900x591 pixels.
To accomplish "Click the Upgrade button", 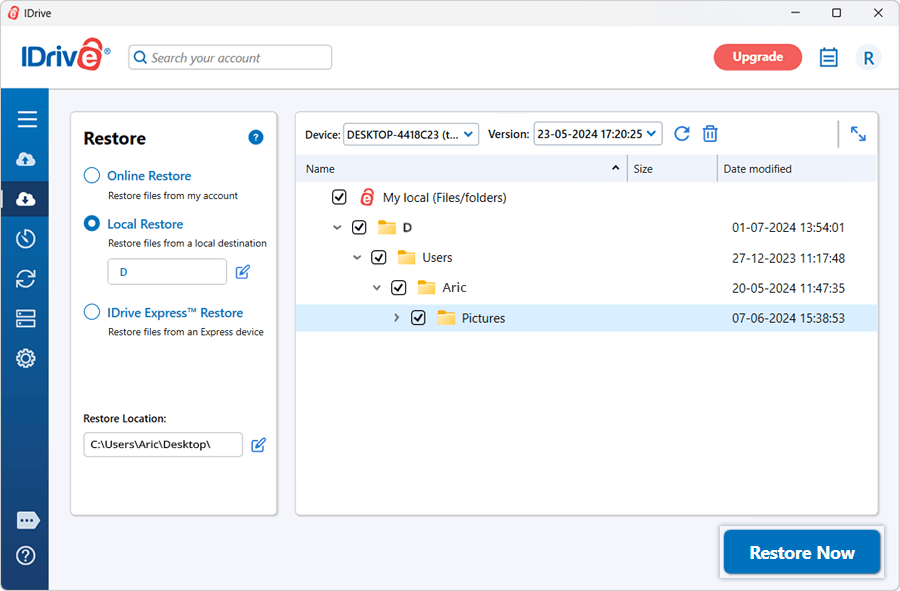I will click(x=758, y=57).
